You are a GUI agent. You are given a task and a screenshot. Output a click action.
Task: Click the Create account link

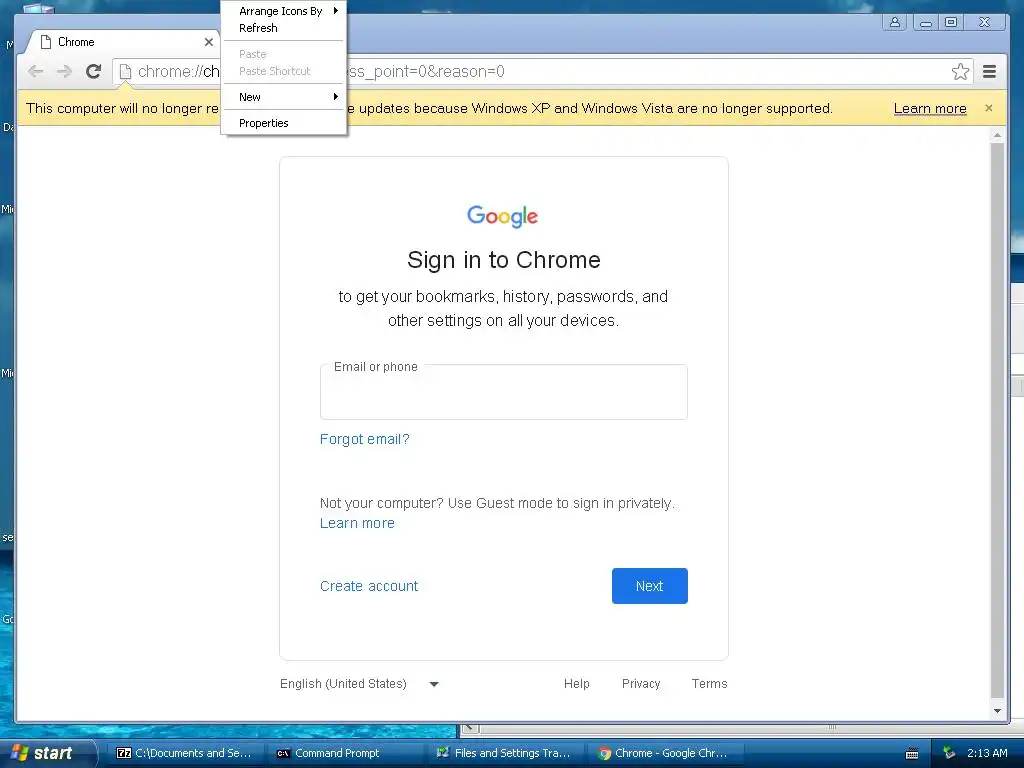(x=369, y=586)
